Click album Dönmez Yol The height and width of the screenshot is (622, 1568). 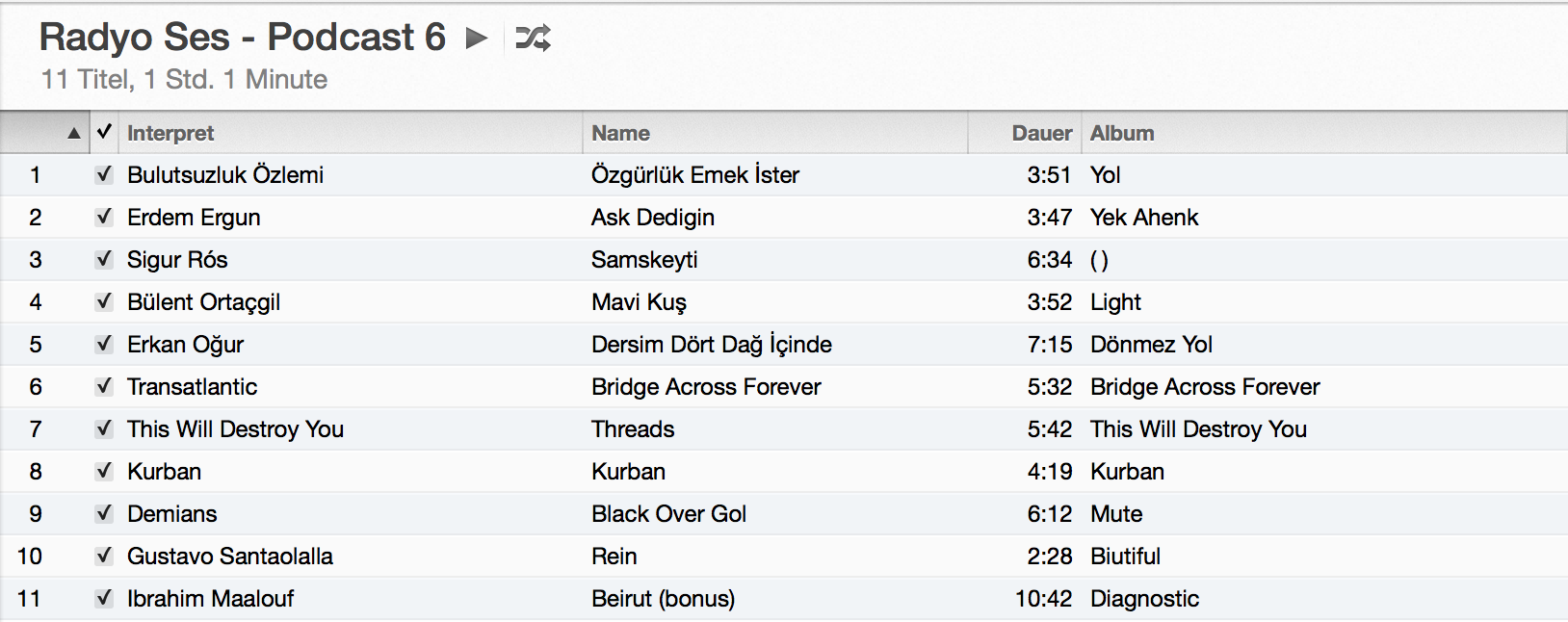pyautogui.click(x=1151, y=345)
